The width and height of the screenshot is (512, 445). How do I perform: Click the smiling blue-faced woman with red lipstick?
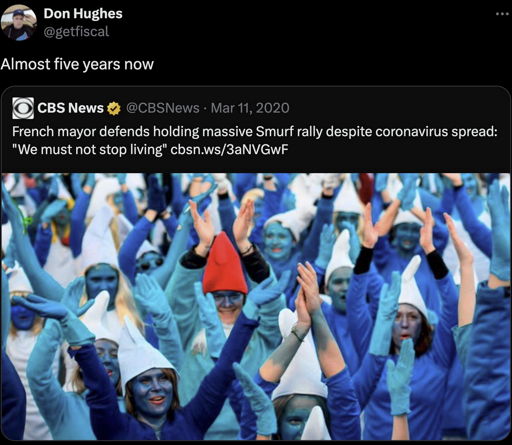(152, 392)
